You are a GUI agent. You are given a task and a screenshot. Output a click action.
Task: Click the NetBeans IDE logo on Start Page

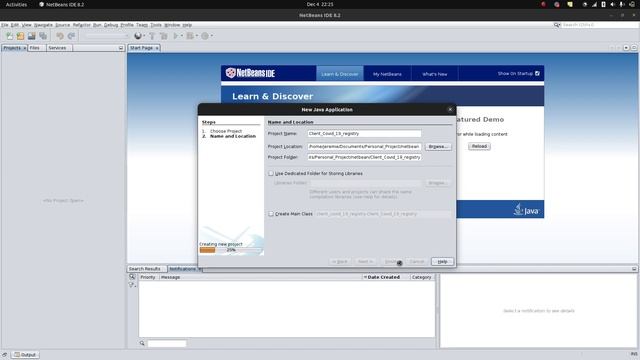point(250,73)
